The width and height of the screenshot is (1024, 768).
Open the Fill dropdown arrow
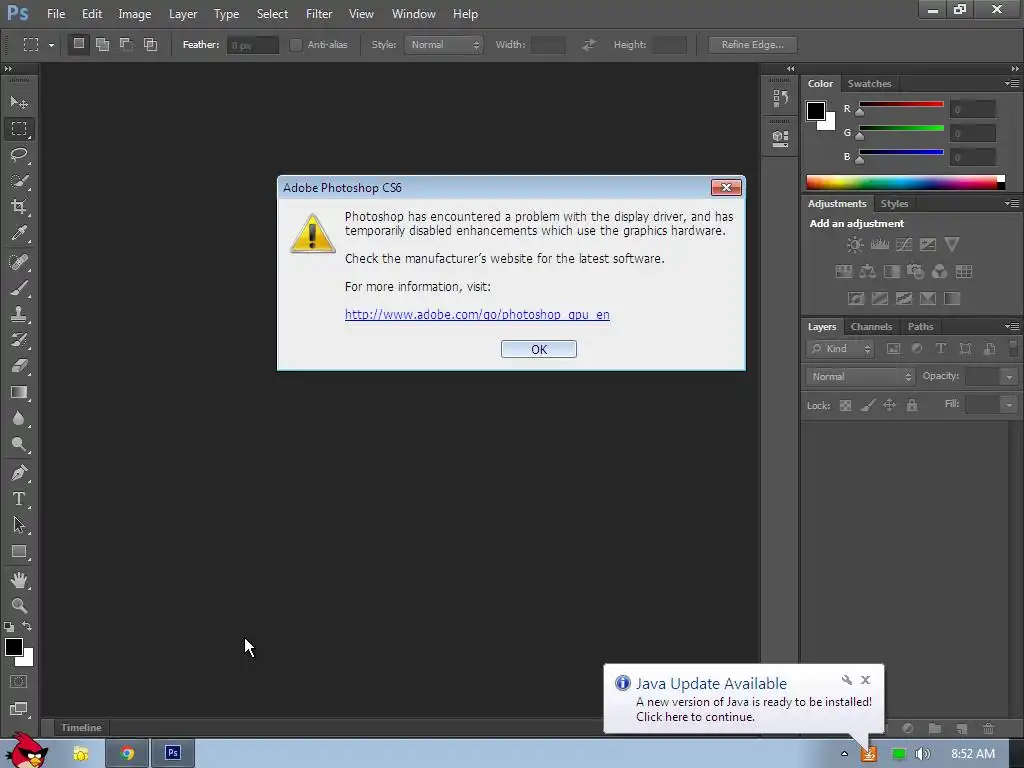click(x=1009, y=405)
